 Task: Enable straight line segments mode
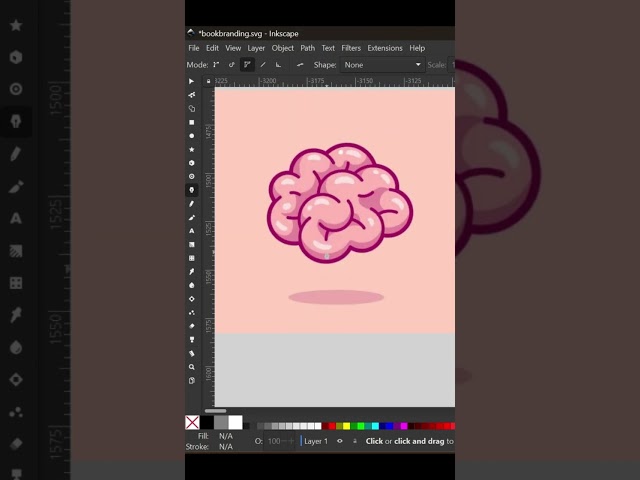[263, 64]
